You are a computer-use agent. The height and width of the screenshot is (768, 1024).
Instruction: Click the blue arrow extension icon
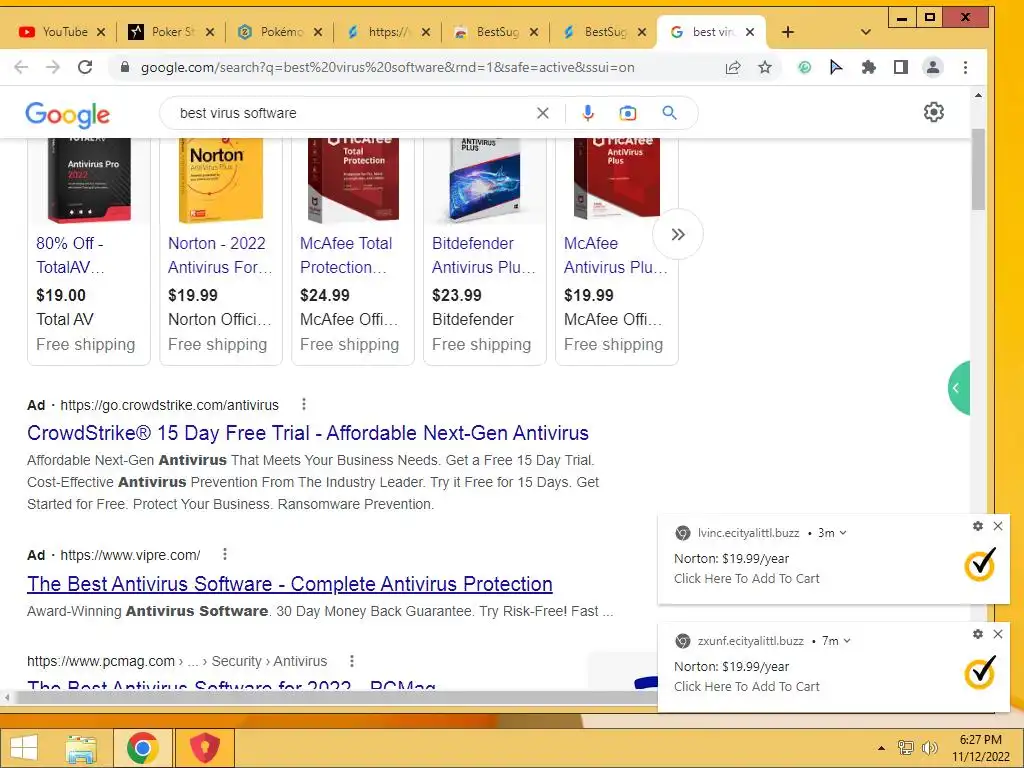click(x=836, y=67)
